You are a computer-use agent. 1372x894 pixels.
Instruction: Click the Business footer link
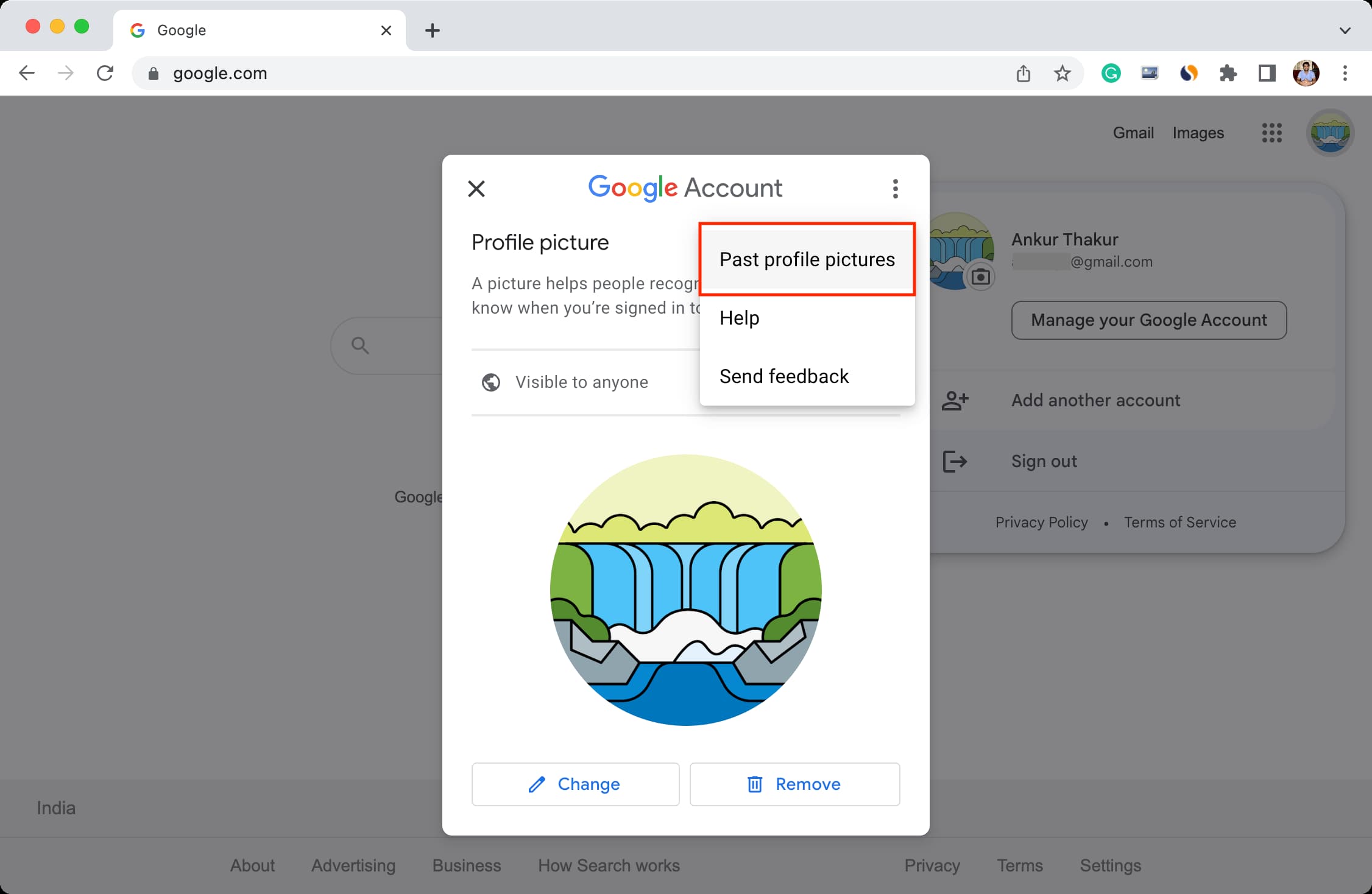point(467,866)
